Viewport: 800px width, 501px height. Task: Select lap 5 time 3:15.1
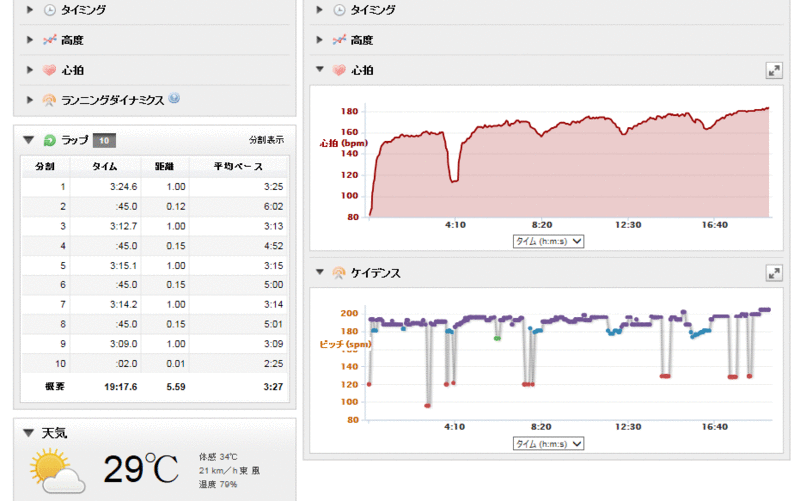pyautogui.click(x=123, y=266)
